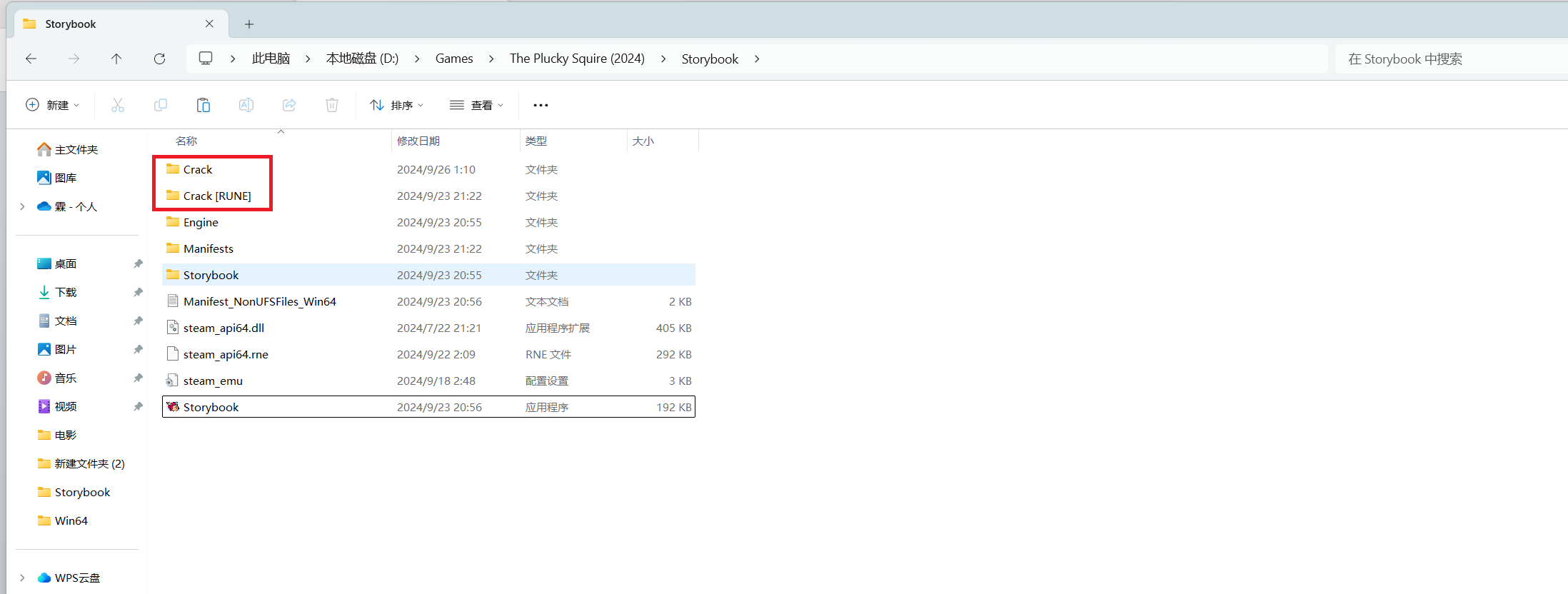Click the Cut scissors icon
Image resolution: width=1568 pixels, height=594 pixels.
[118, 105]
